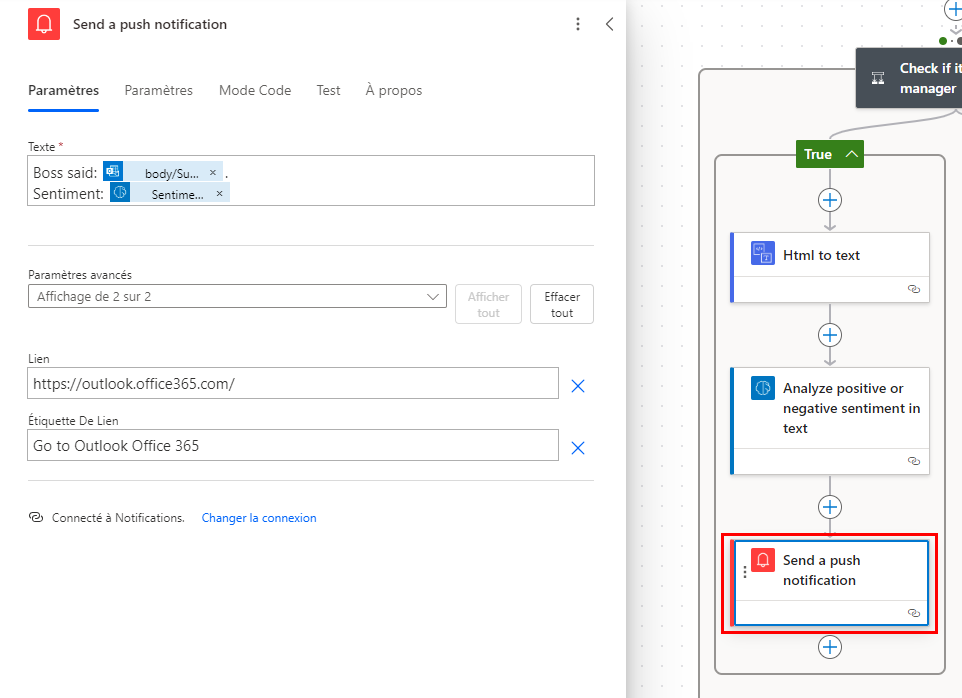Collapse the True branch

(x=829, y=154)
